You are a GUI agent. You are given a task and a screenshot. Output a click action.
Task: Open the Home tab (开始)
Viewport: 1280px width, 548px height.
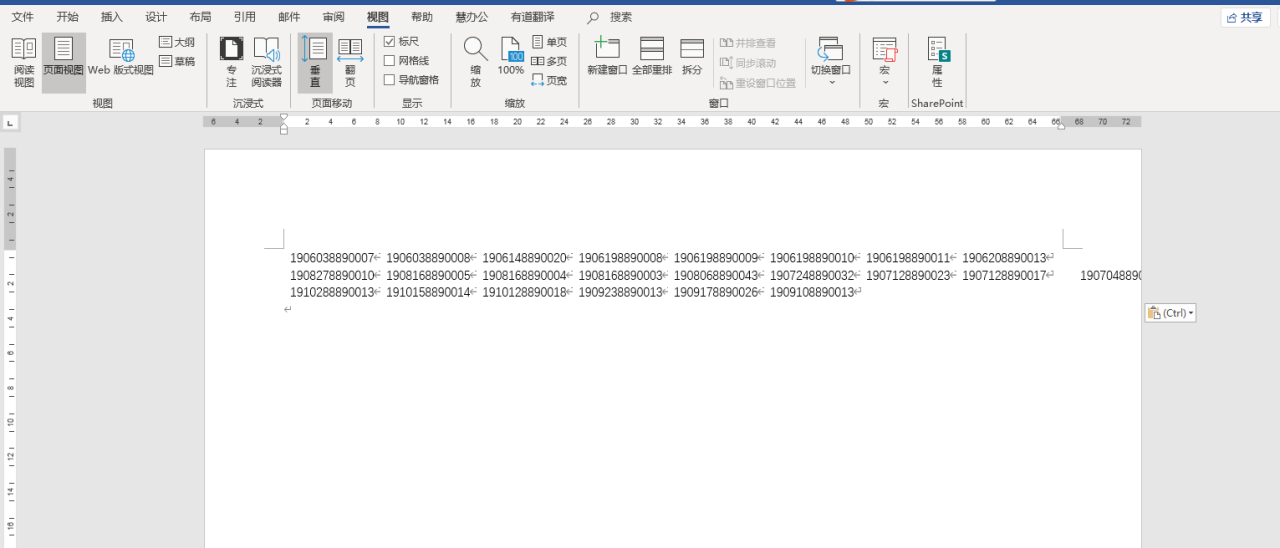[67, 17]
